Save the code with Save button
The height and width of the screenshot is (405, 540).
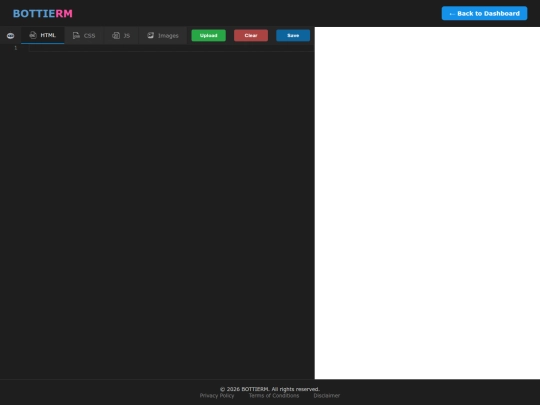(293, 35)
